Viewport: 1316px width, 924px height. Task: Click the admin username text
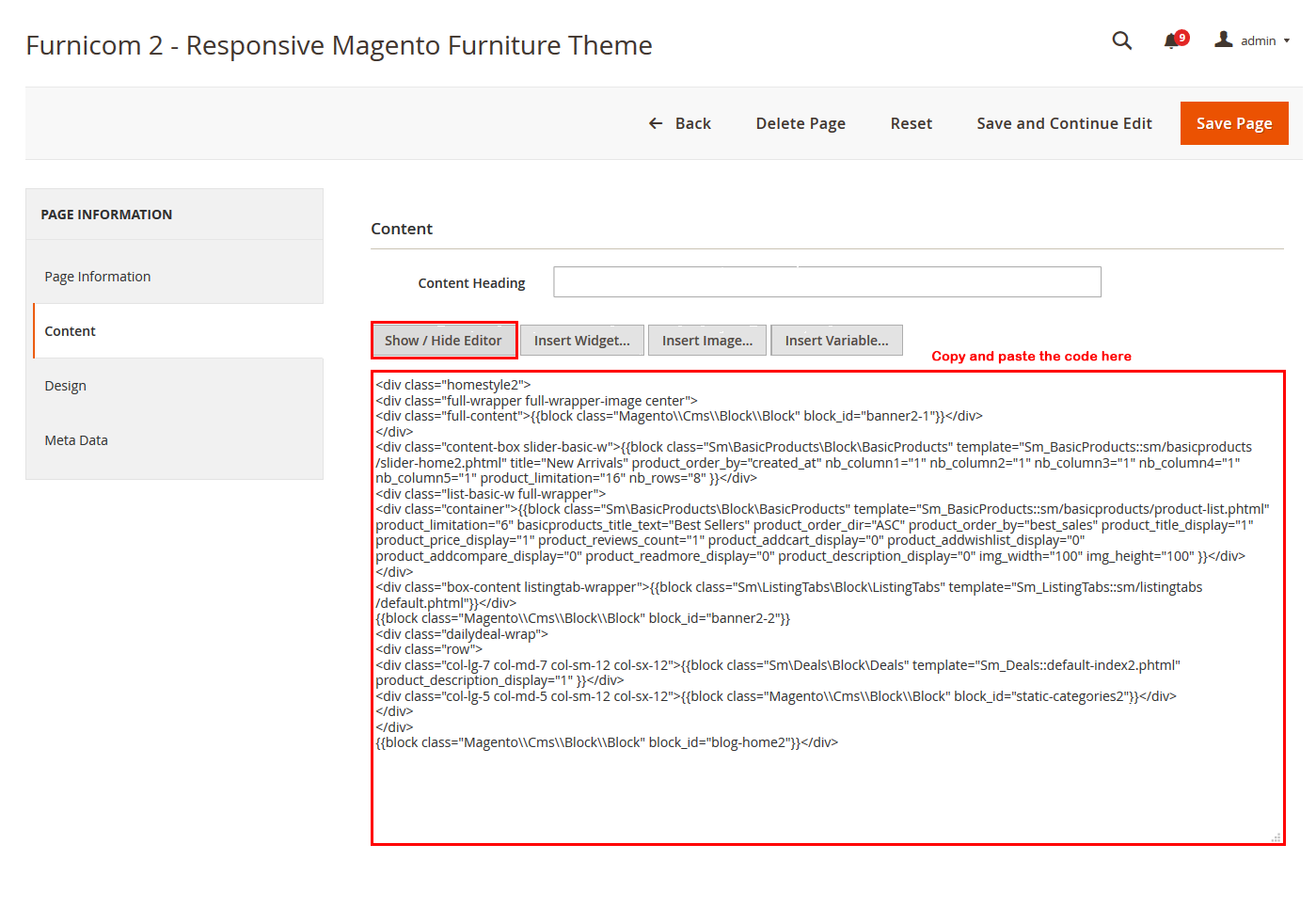[x=1258, y=40]
